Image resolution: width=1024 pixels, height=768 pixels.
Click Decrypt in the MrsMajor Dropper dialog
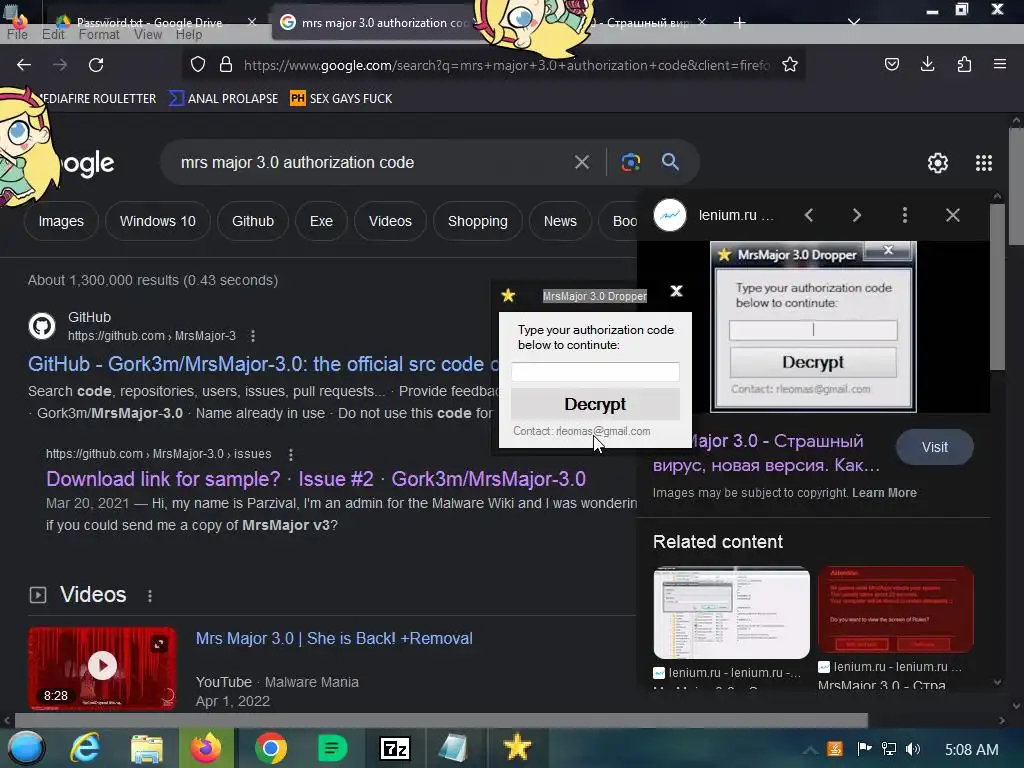595,404
